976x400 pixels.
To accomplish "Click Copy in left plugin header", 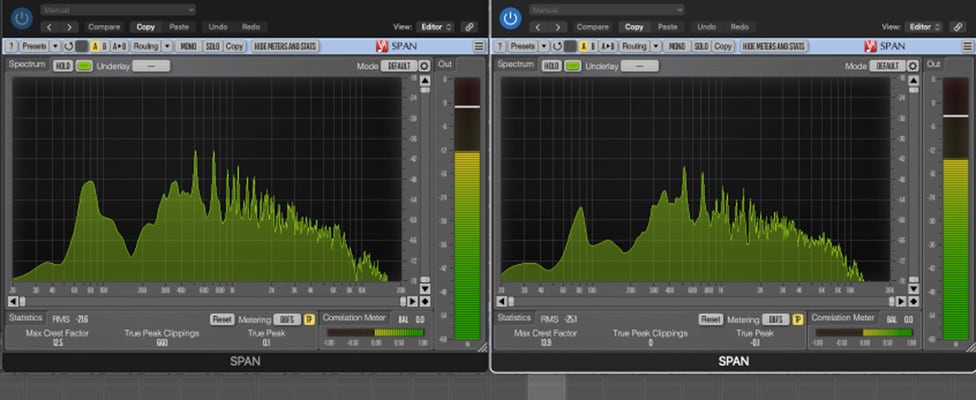I will click(x=146, y=27).
